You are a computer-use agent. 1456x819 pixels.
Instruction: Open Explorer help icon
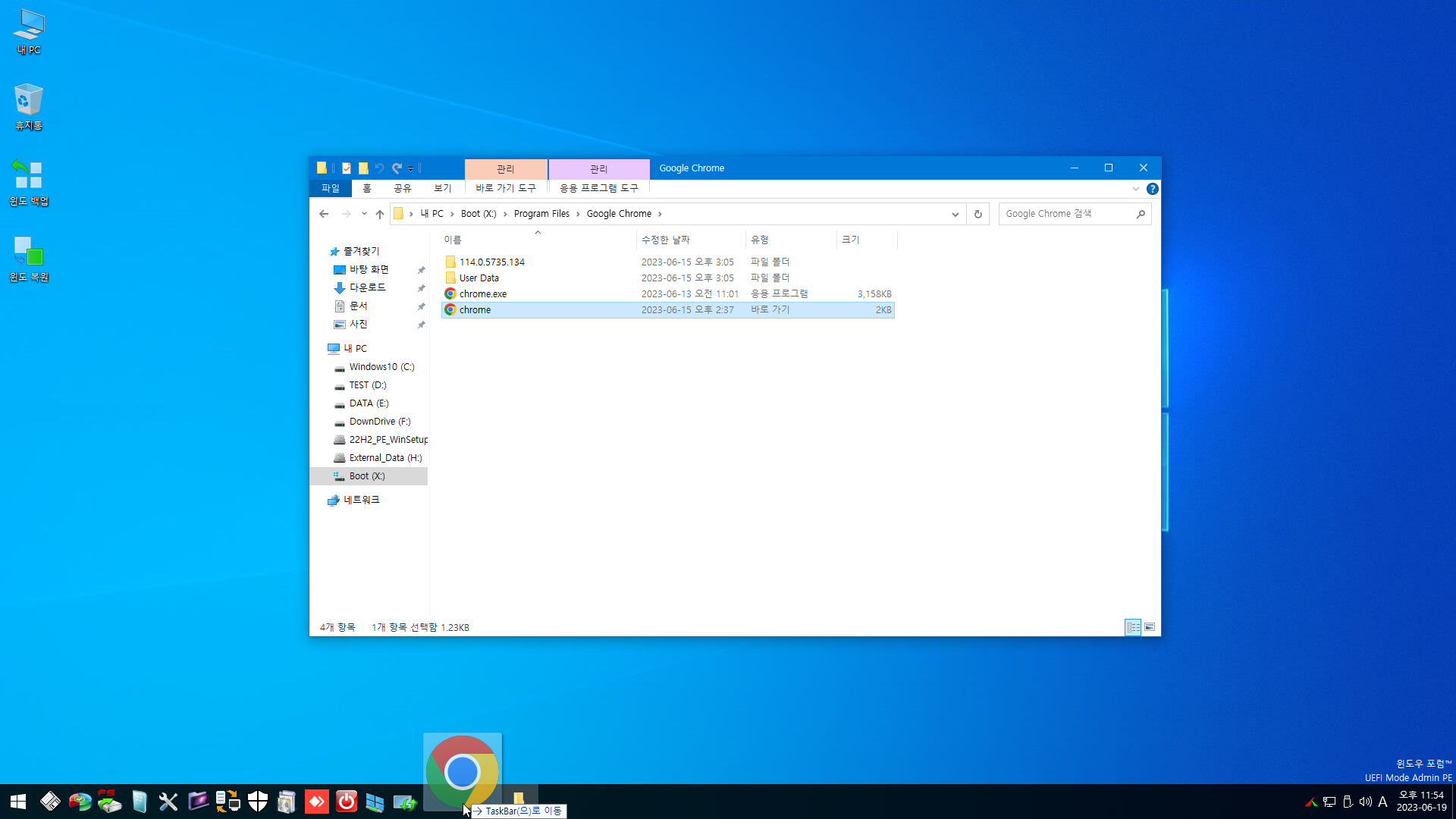(x=1153, y=189)
